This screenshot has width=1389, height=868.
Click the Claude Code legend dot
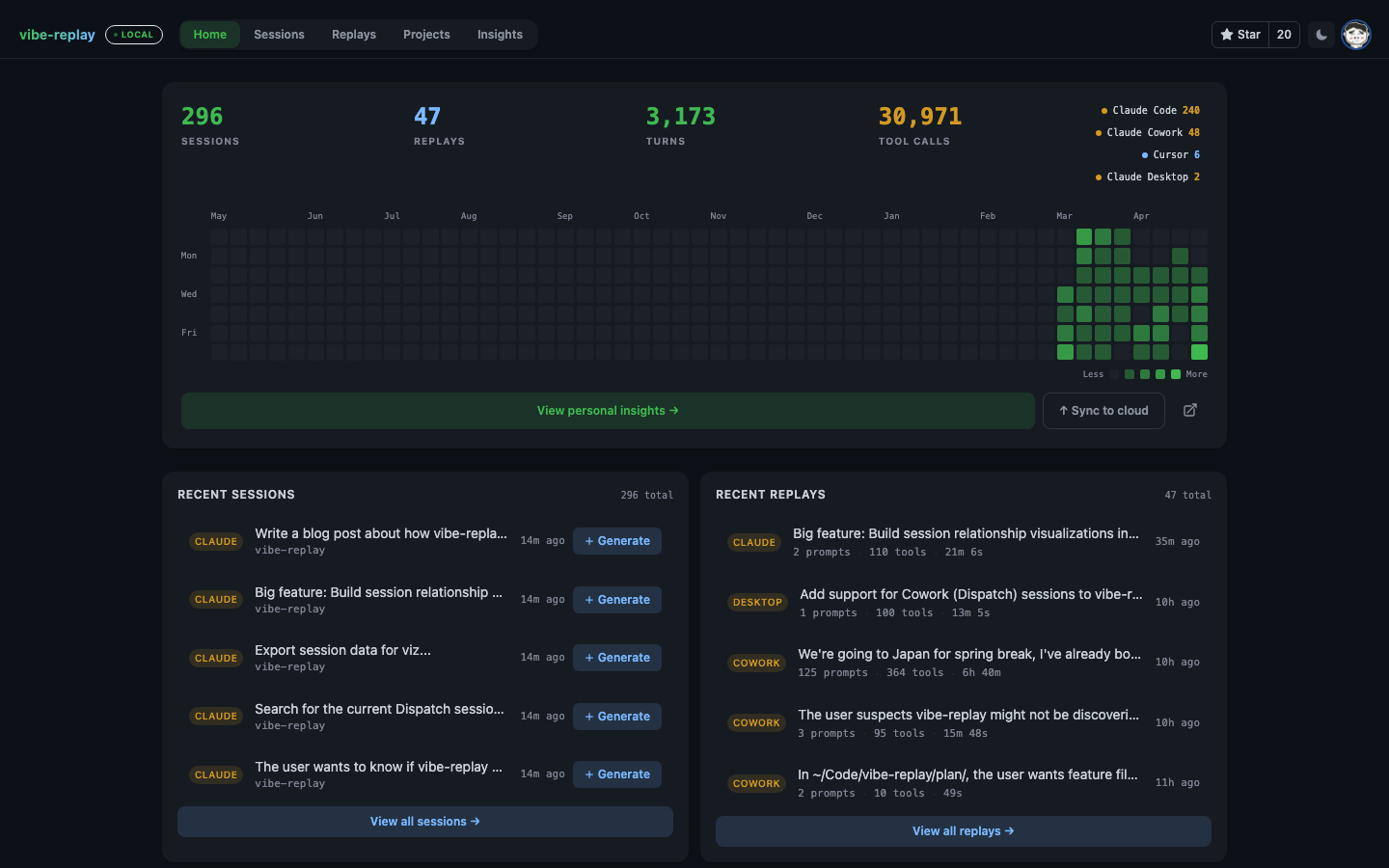(x=1105, y=110)
